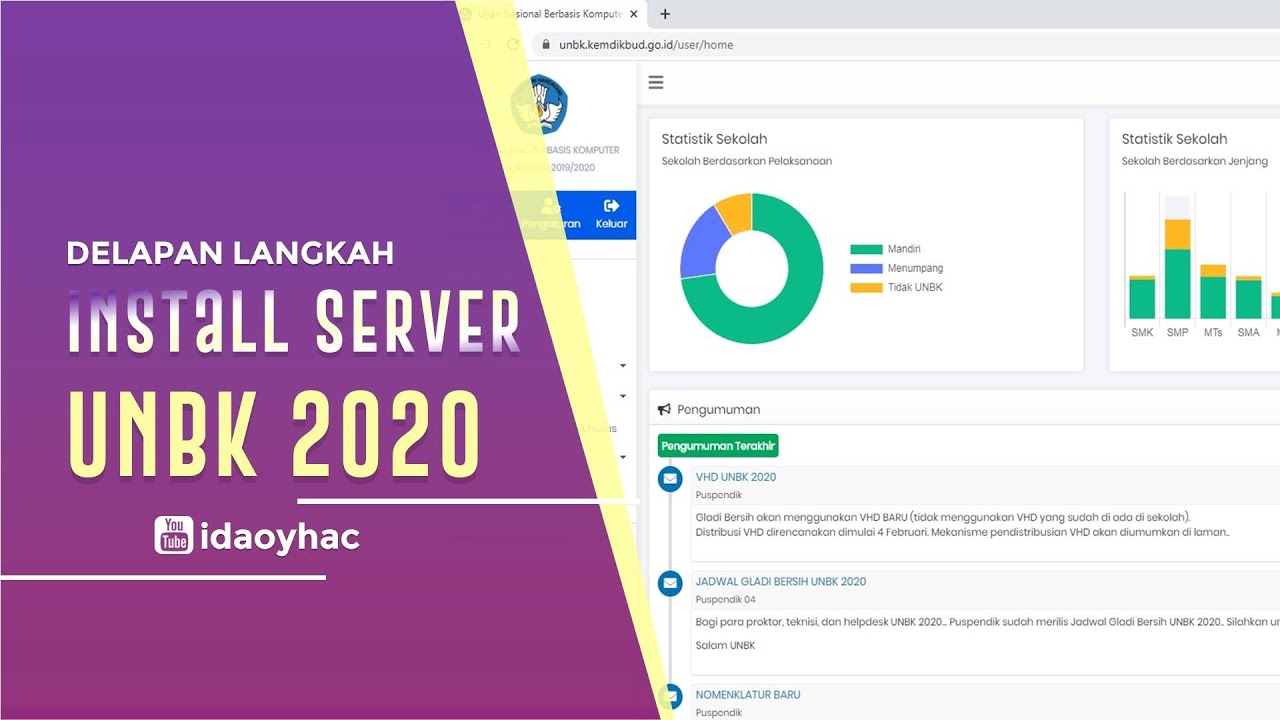1280x720 pixels.
Task: Click the yellow segment of donut chart
Action: point(736,211)
